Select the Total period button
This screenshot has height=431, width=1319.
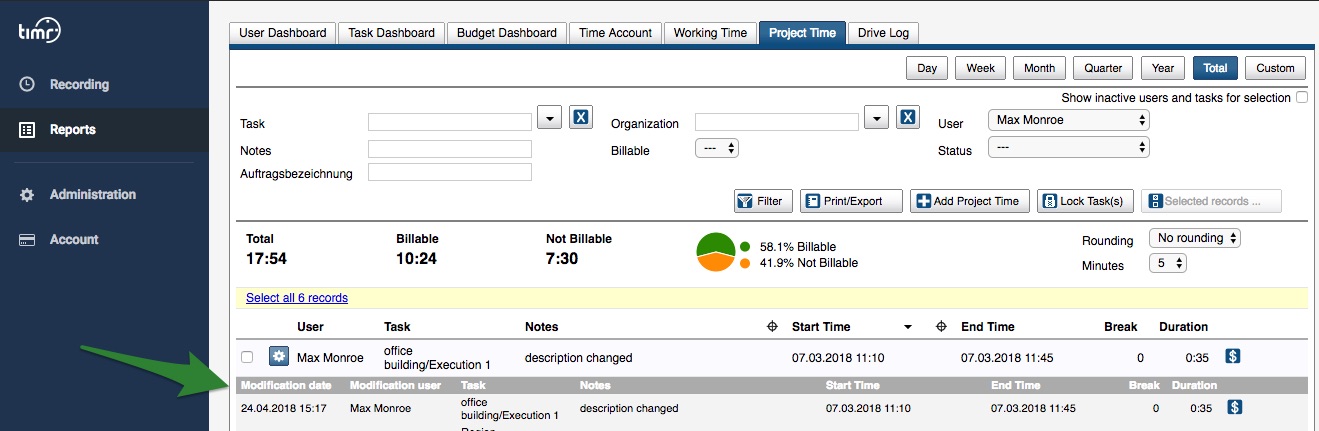click(x=1215, y=68)
